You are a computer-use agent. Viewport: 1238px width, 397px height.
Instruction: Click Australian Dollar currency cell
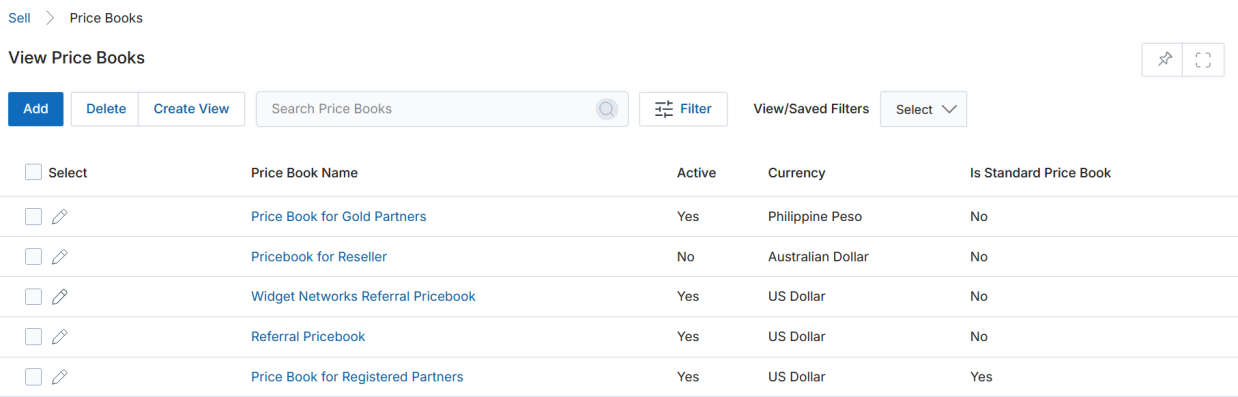818,257
